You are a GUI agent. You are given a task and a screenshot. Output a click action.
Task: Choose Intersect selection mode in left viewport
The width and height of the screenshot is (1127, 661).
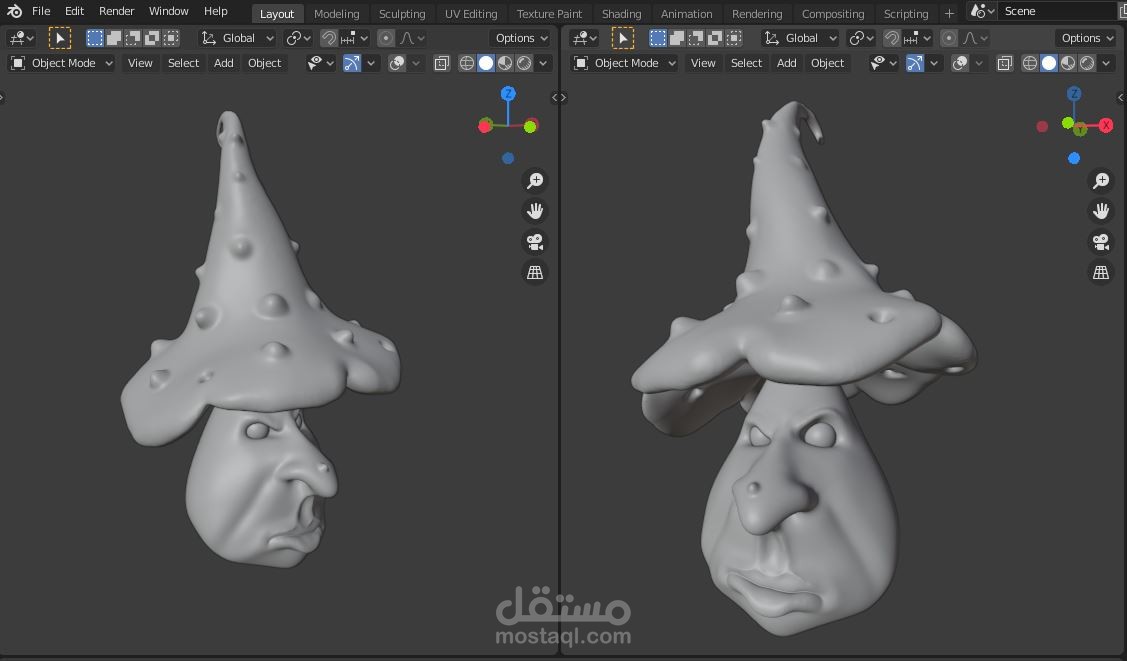(x=170, y=38)
